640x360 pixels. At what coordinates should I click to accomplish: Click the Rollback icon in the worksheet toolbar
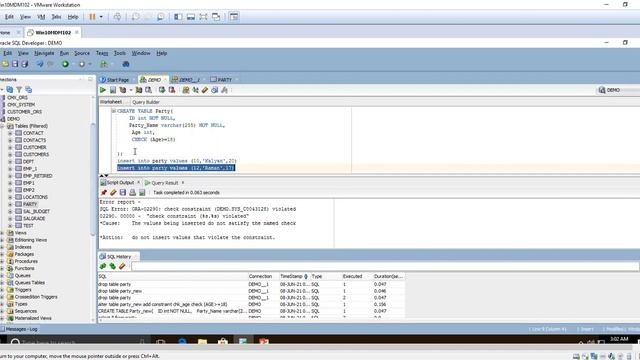[x=172, y=90]
